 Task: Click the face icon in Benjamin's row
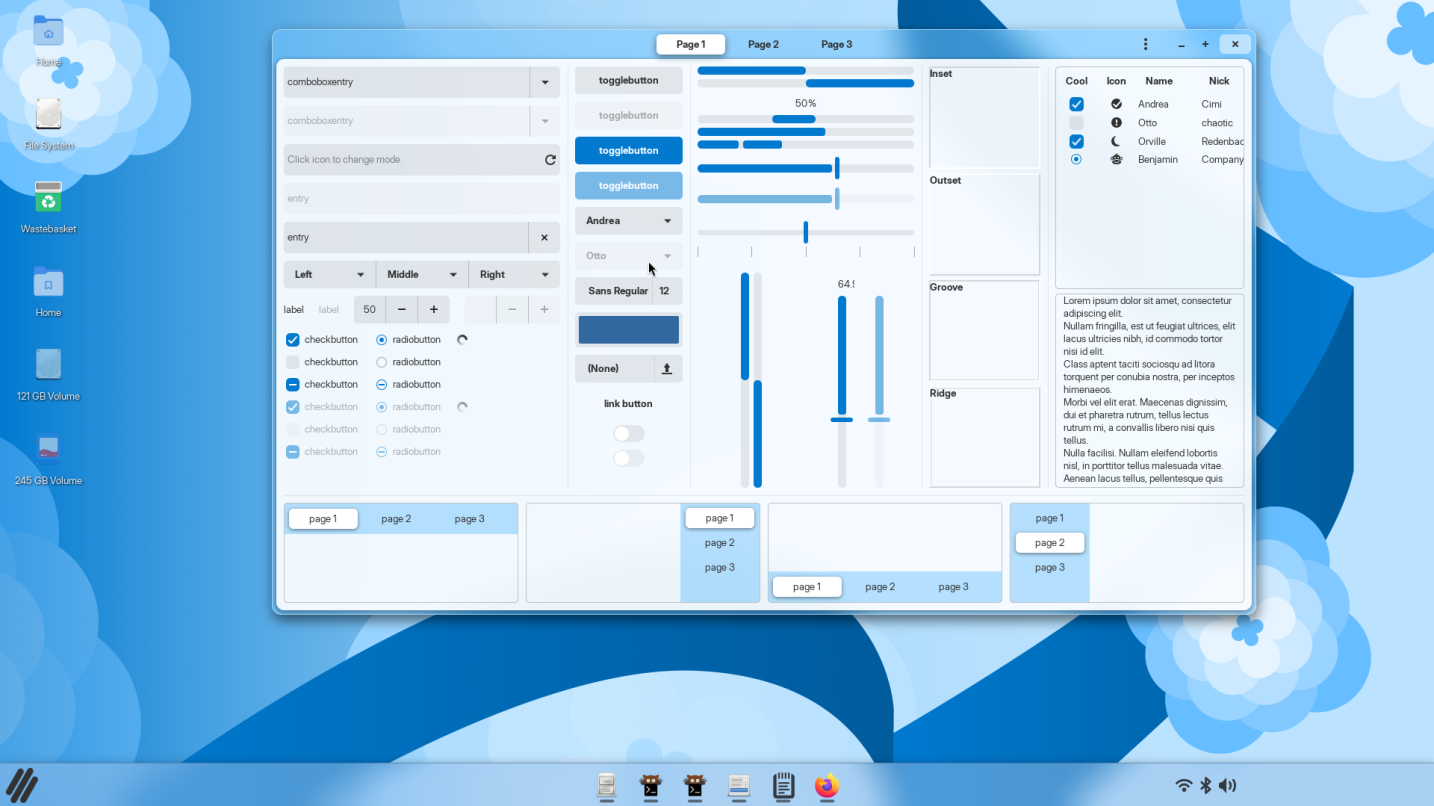[1116, 159]
